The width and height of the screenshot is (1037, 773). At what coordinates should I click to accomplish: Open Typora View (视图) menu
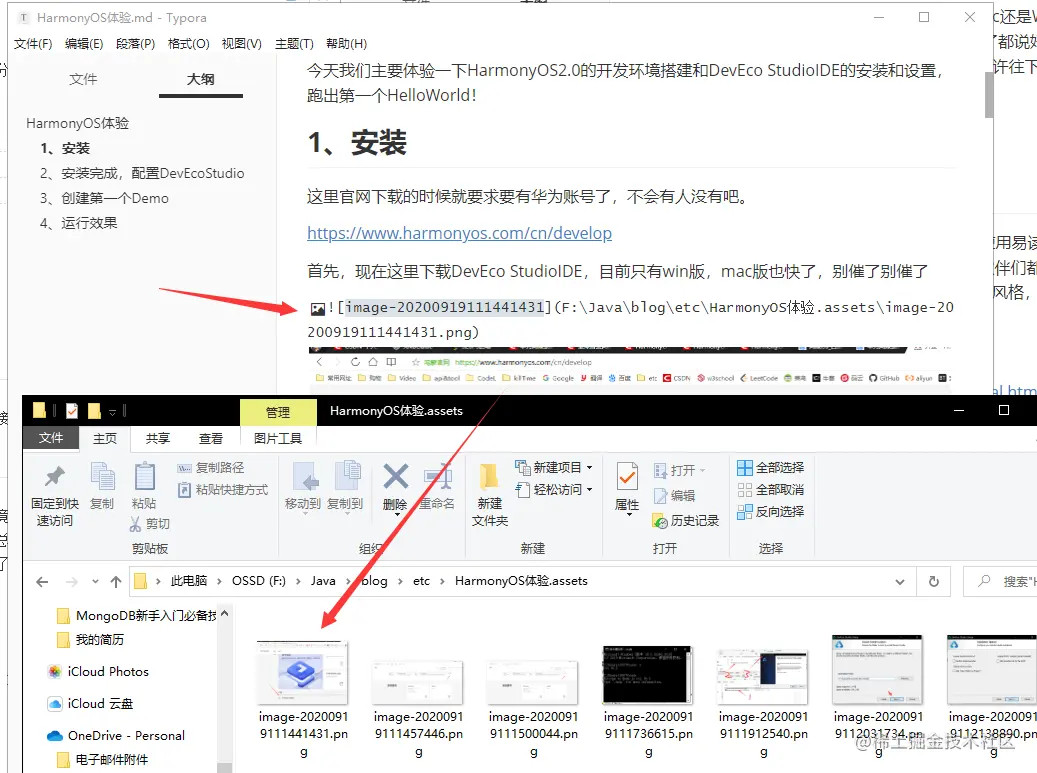pyautogui.click(x=241, y=44)
